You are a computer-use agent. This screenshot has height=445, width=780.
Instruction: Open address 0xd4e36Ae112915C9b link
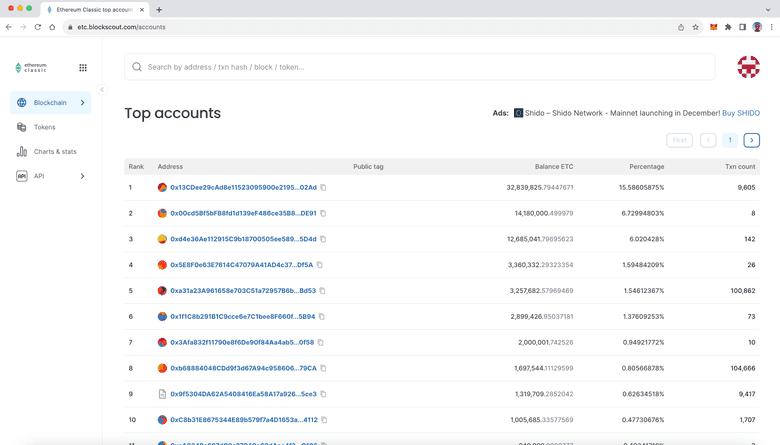point(243,239)
